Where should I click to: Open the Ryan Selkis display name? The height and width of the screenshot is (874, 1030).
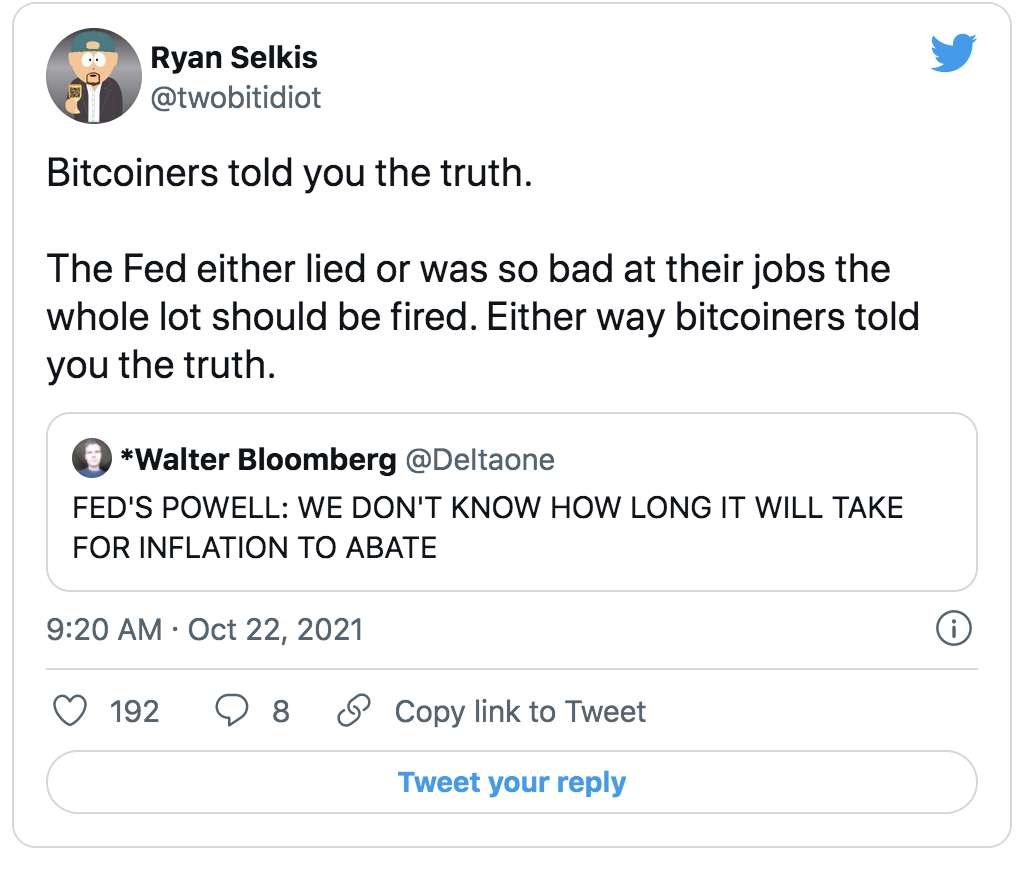coord(234,57)
